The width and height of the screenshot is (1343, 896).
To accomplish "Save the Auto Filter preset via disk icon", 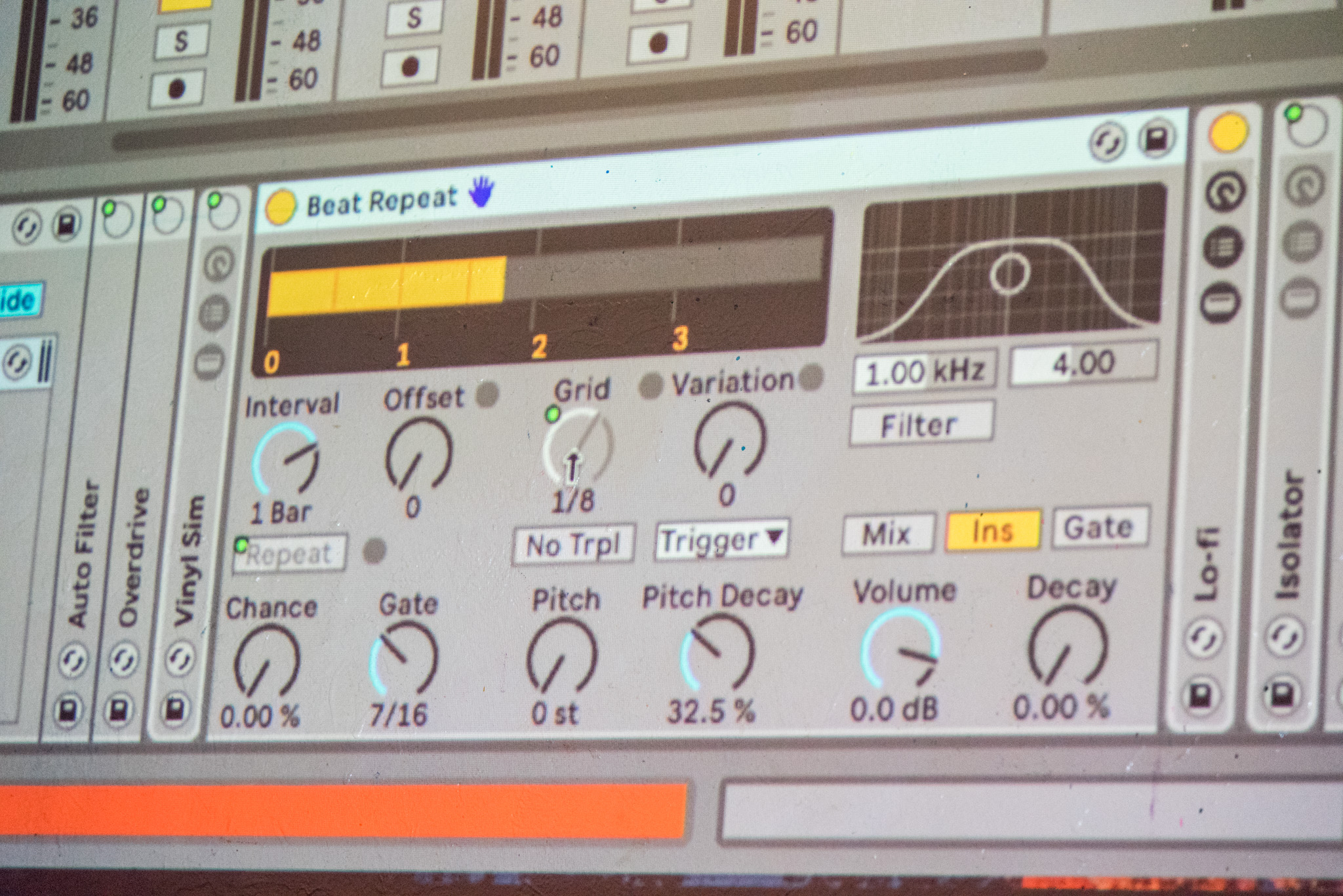I will [68, 711].
